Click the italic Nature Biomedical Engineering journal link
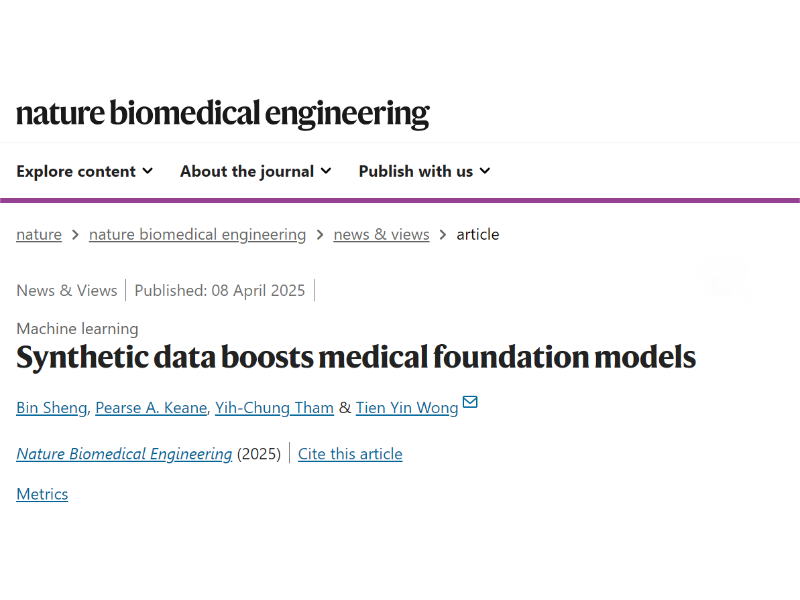This screenshot has width=800, height=600. tap(124, 454)
